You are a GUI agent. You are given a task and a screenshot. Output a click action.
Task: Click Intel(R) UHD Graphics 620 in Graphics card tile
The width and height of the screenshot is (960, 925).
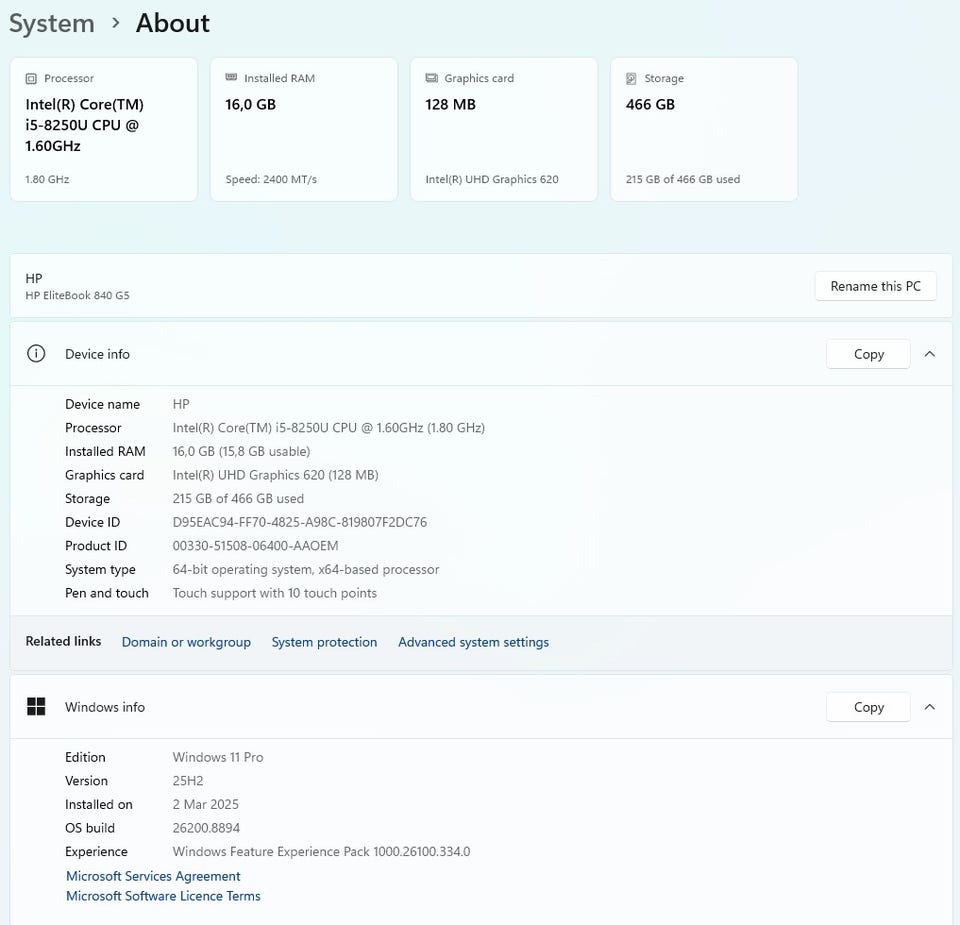coord(492,179)
